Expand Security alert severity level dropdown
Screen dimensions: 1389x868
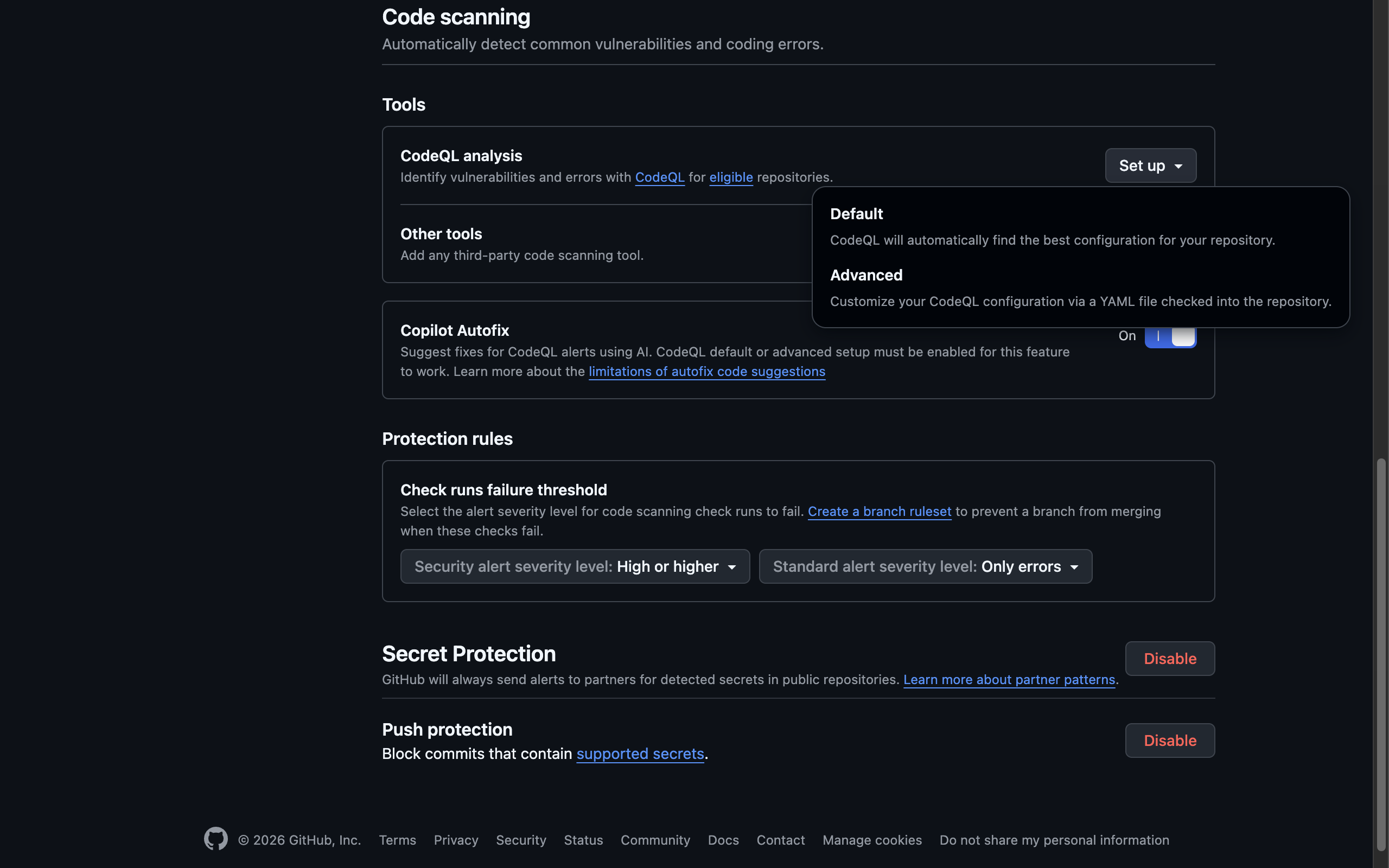[x=575, y=566]
